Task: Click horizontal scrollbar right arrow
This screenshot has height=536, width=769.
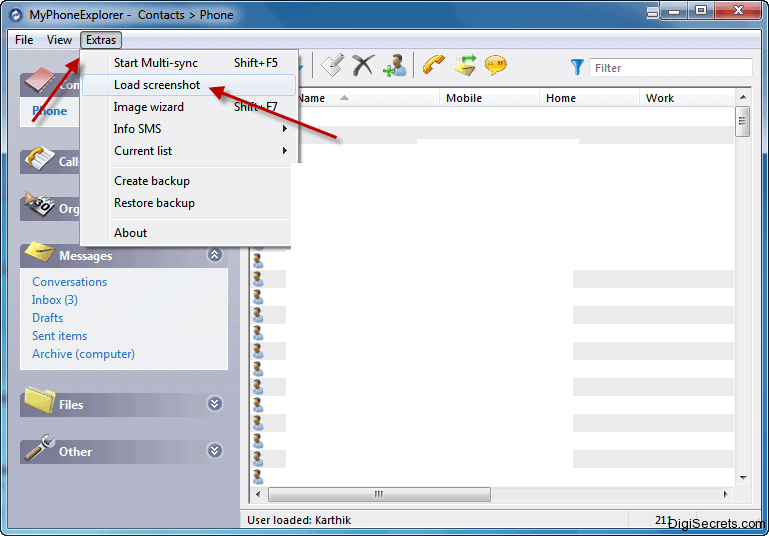Action: point(725,494)
